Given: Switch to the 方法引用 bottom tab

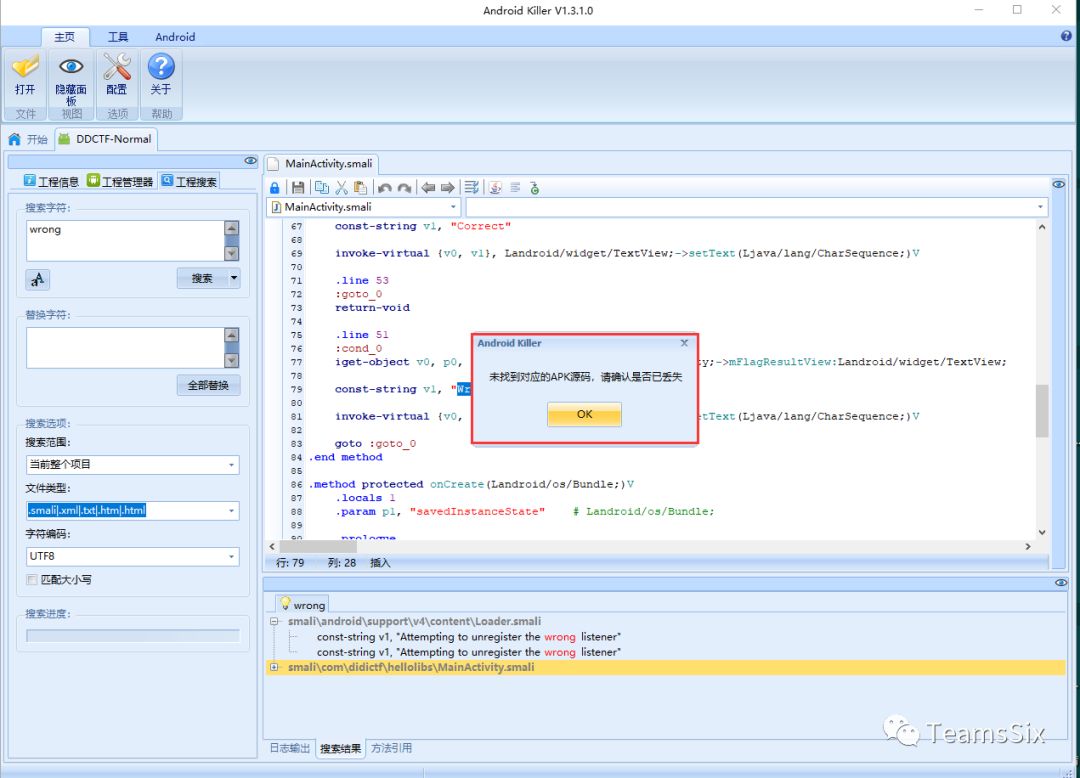Looking at the screenshot, I should (391, 748).
